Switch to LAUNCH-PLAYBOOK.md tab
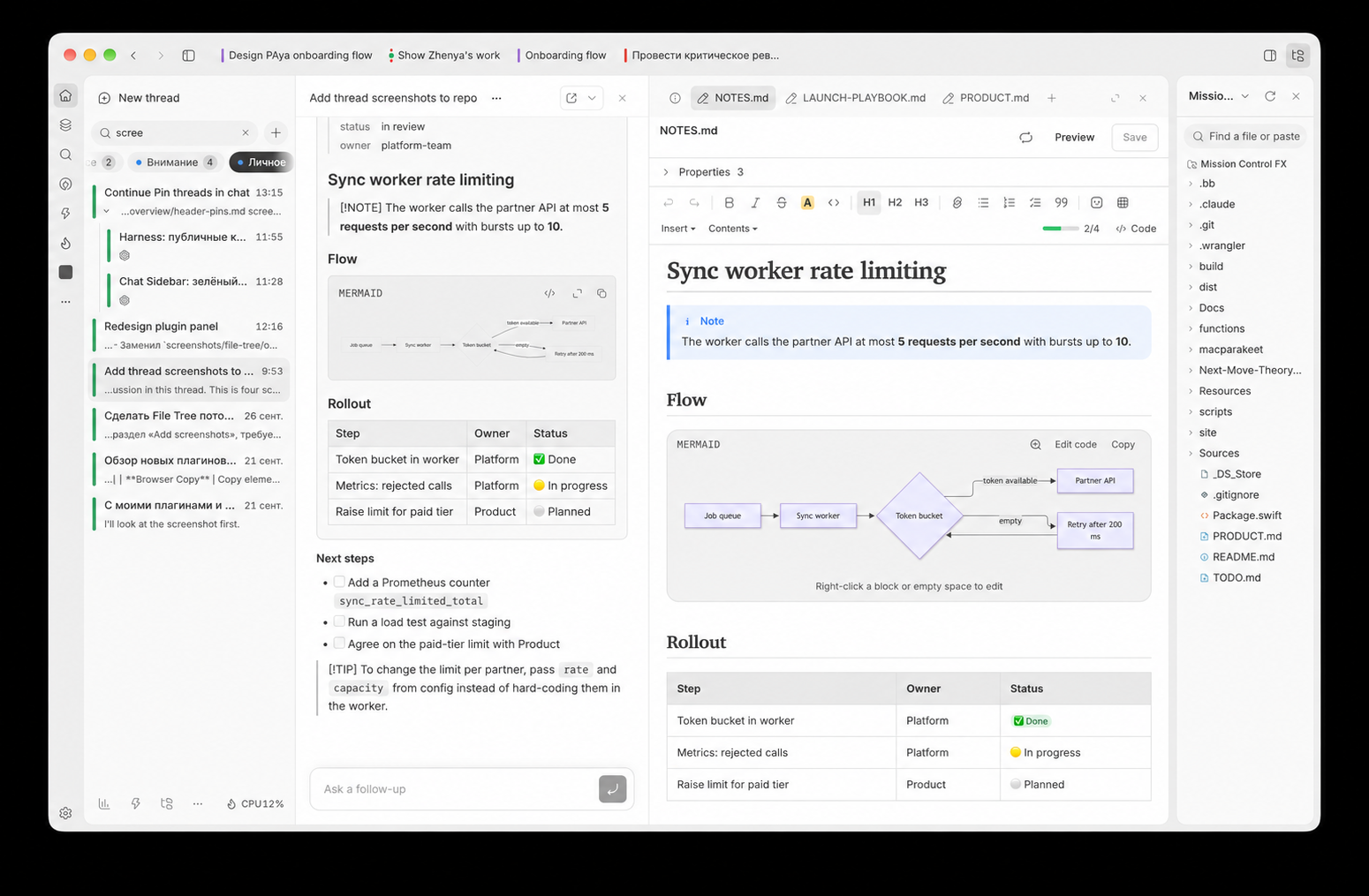This screenshot has height=896, width=1369. click(x=855, y=98)
